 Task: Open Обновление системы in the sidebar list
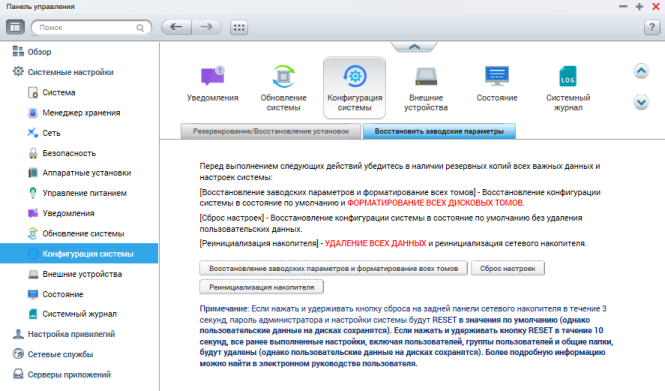pyautogui.click(x=83, y=234)
